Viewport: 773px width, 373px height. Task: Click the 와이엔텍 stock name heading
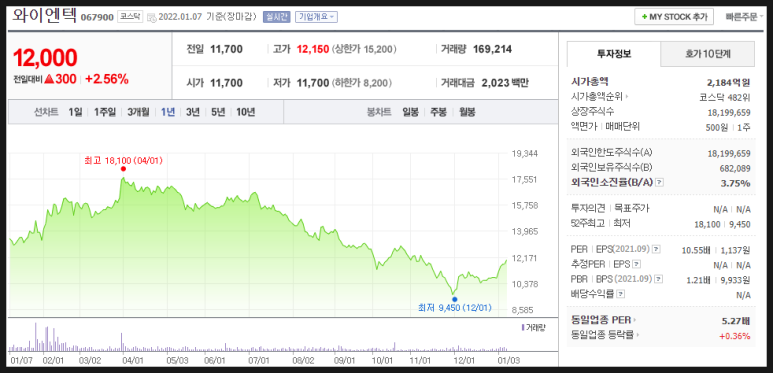45,15
